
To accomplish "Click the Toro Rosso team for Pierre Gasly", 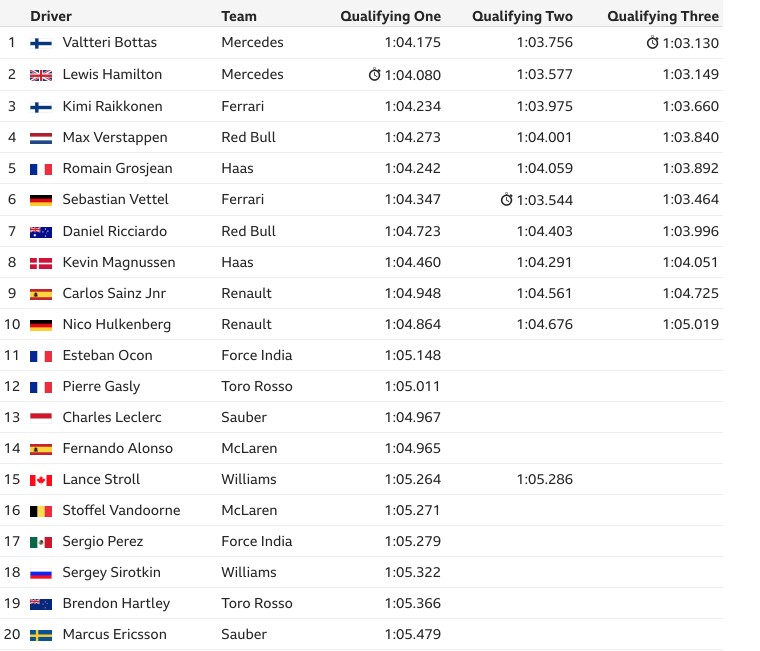I will pyautogui.click(x=257, y=386).
